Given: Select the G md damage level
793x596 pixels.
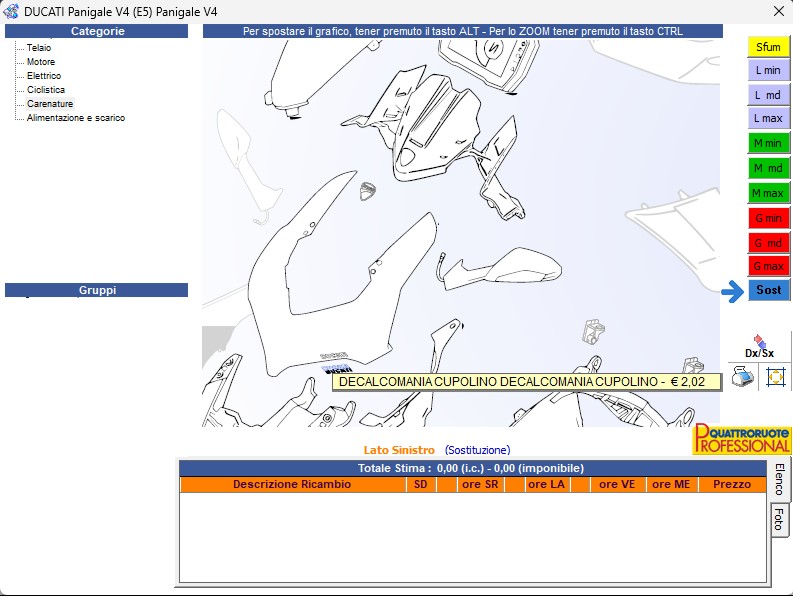Looking at the screenshot, I should coord(768,243).
